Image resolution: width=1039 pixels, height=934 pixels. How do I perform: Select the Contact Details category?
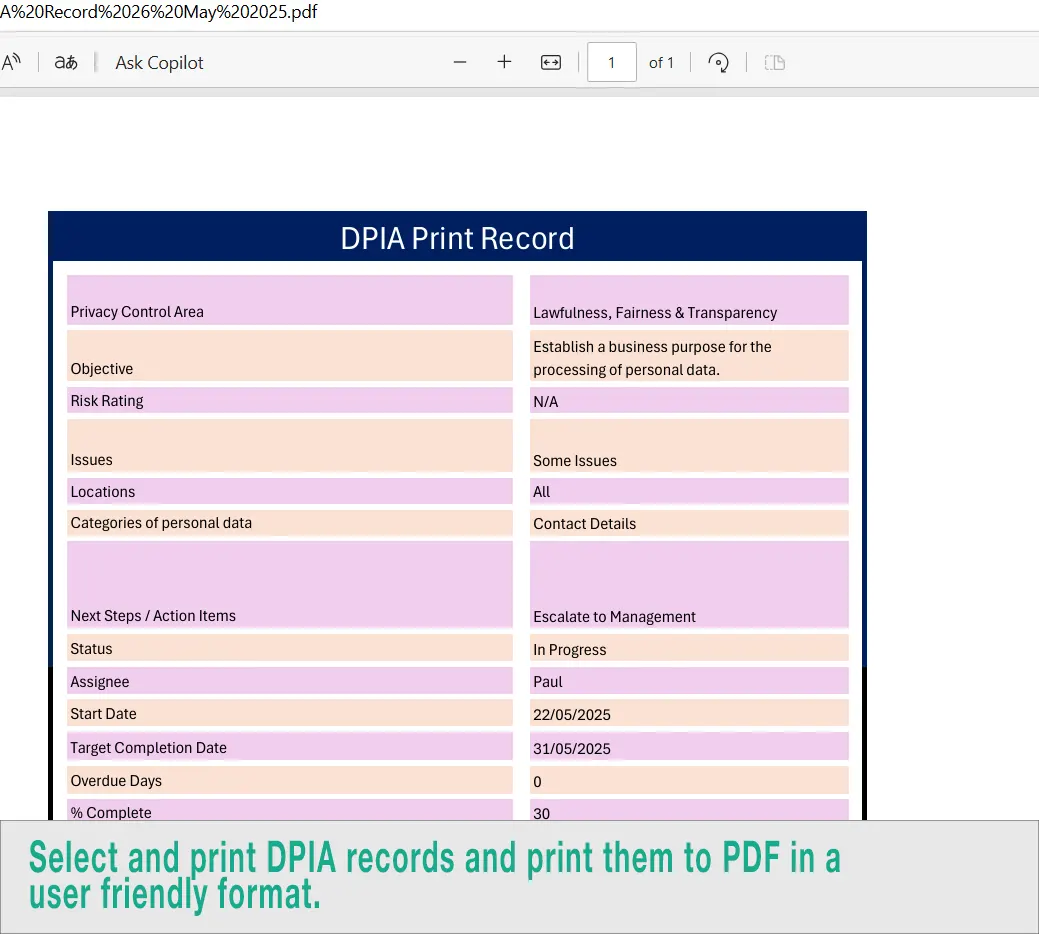(x=689, y=523)
